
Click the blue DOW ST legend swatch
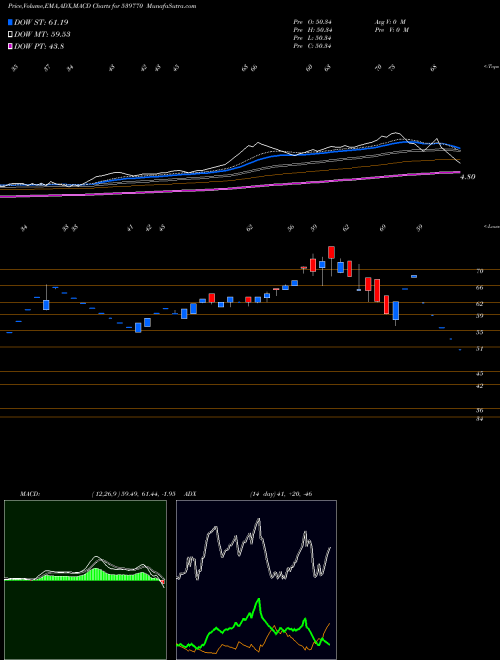tap(11, 22)
